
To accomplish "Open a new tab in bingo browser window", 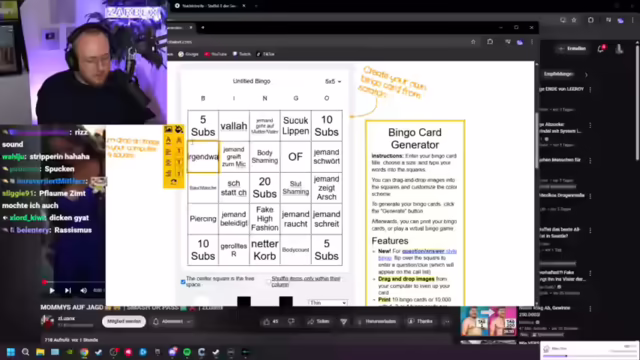I will tap(203, 28).
